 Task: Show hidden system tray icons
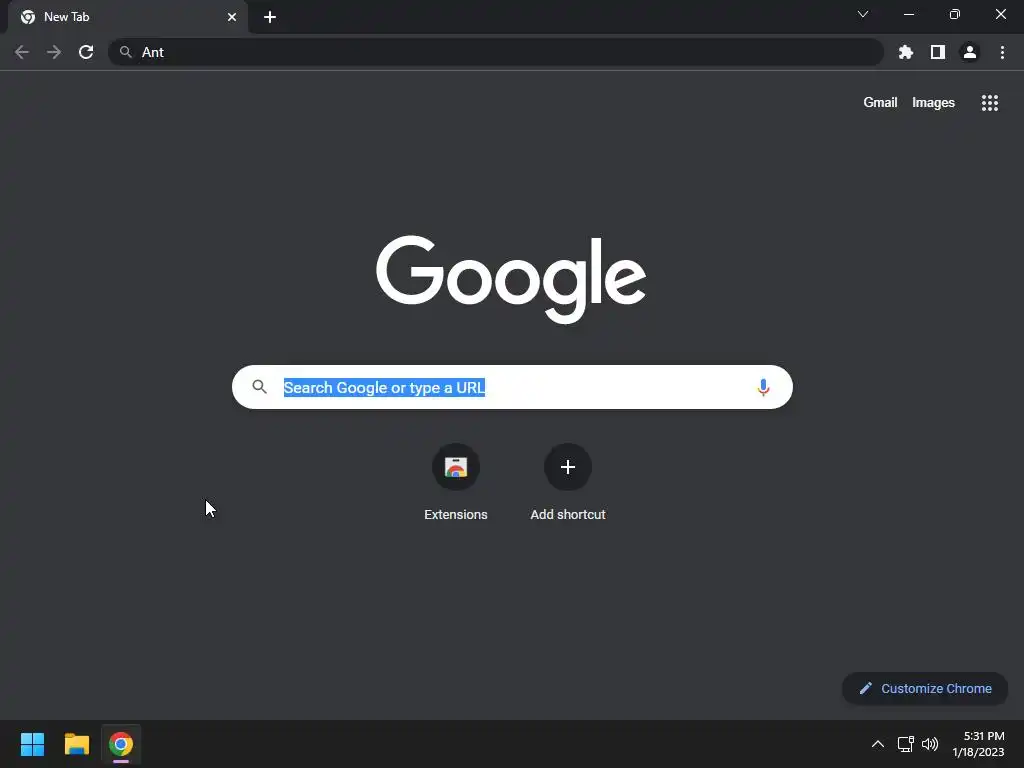click(x=878, y=744)
